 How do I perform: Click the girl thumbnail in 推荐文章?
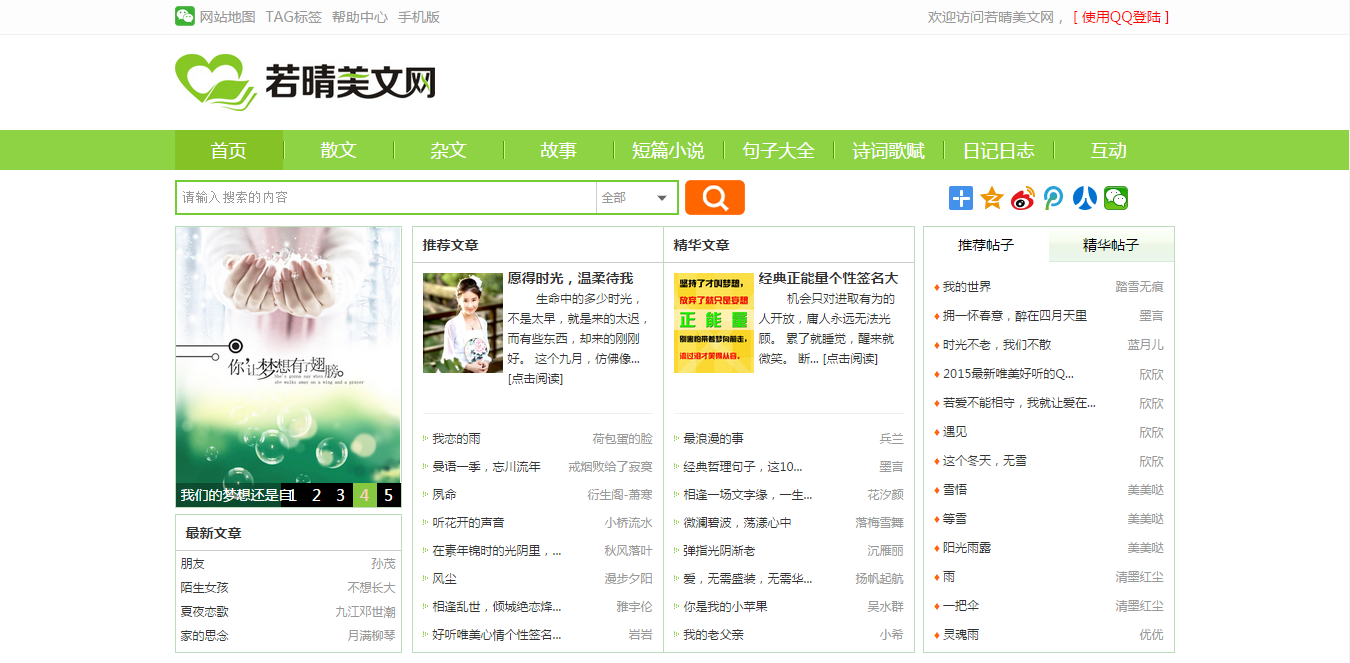(463, 323)
